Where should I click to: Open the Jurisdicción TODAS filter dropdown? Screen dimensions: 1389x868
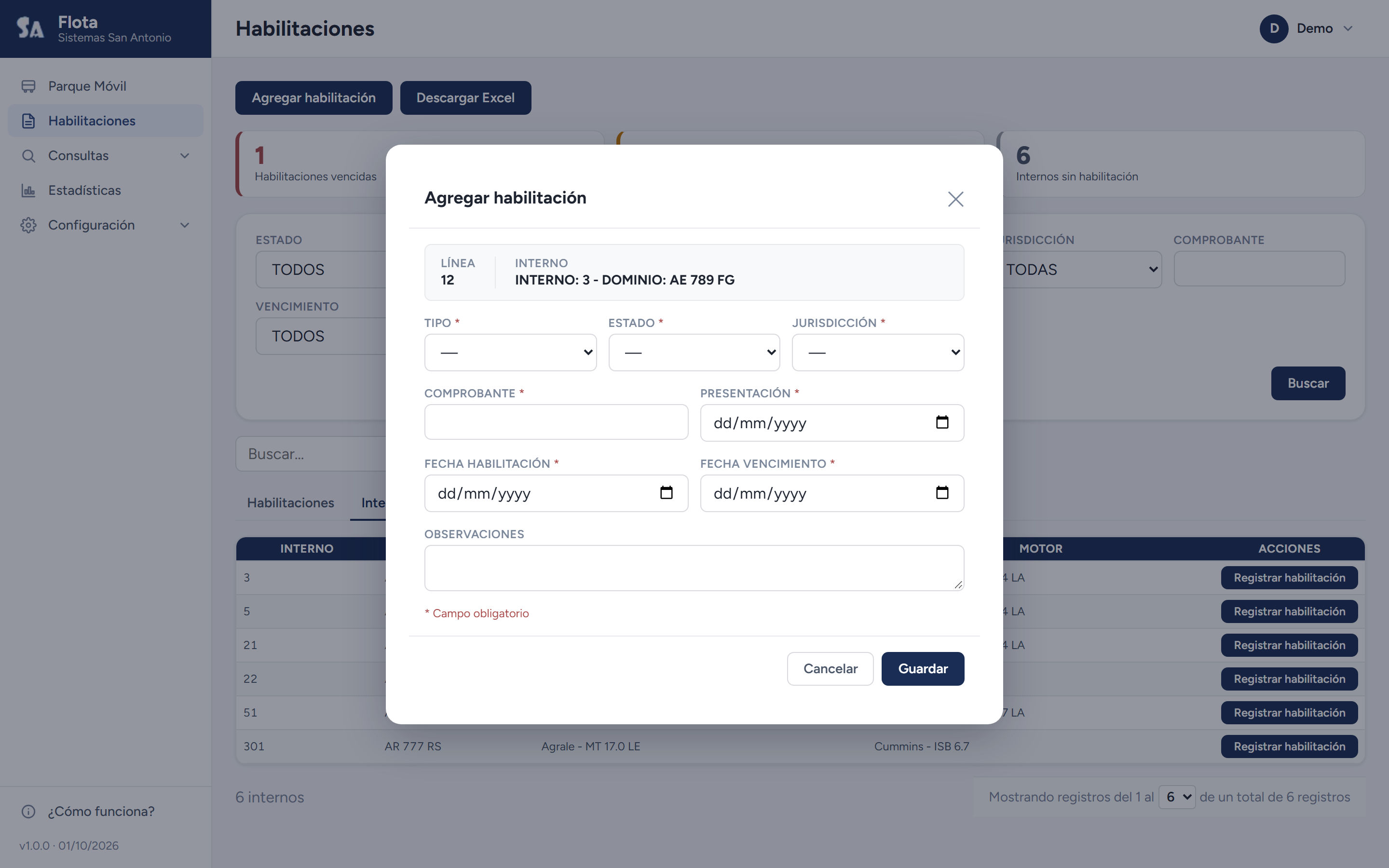pos(1081,269)
